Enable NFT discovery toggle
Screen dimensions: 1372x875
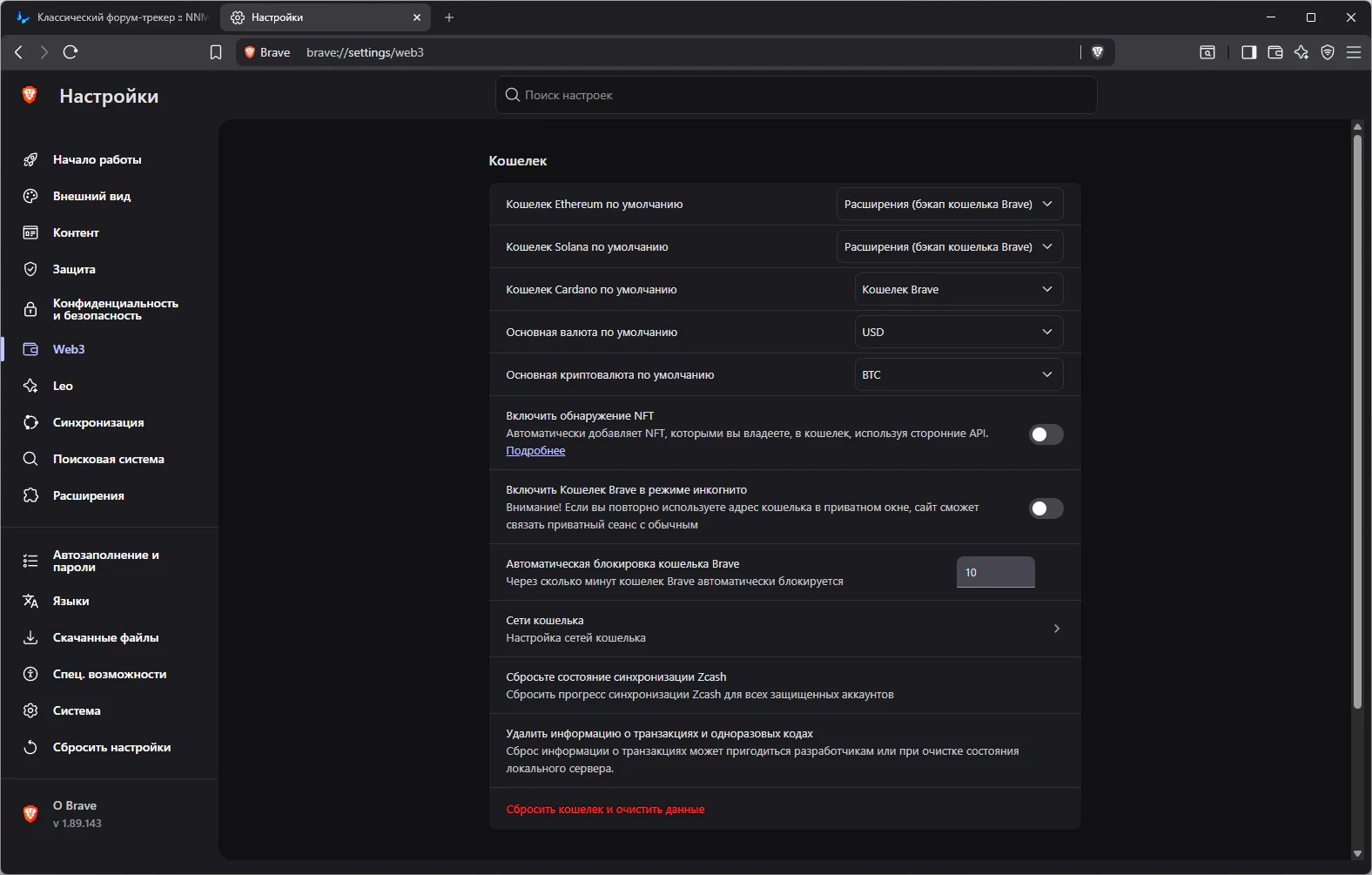point(1046,434)
